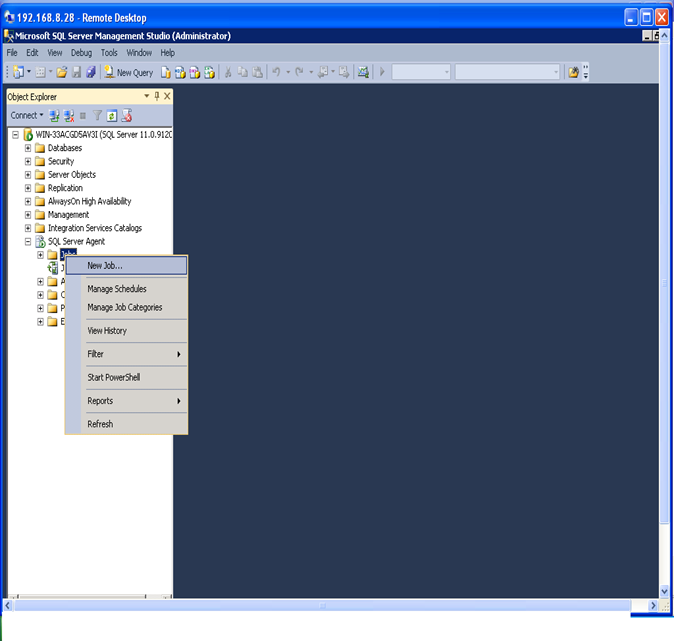Choose New Job... from context menu
This screenshot has height=641, width=674.
(x=126, y=266)
